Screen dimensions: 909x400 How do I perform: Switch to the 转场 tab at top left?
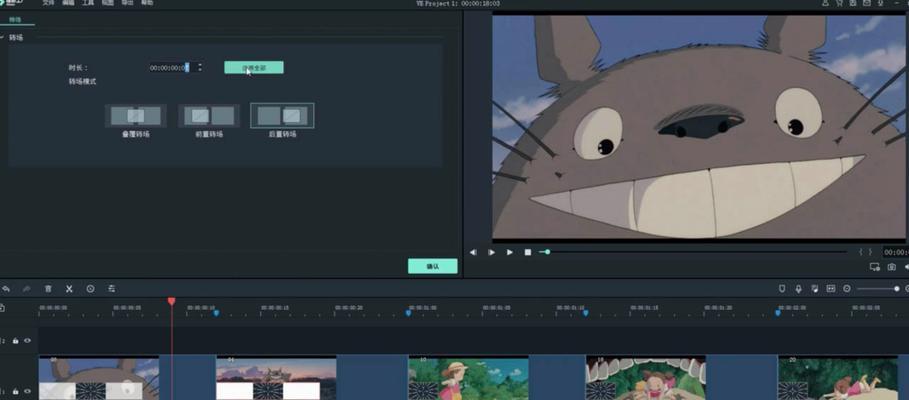coord(16,20)
